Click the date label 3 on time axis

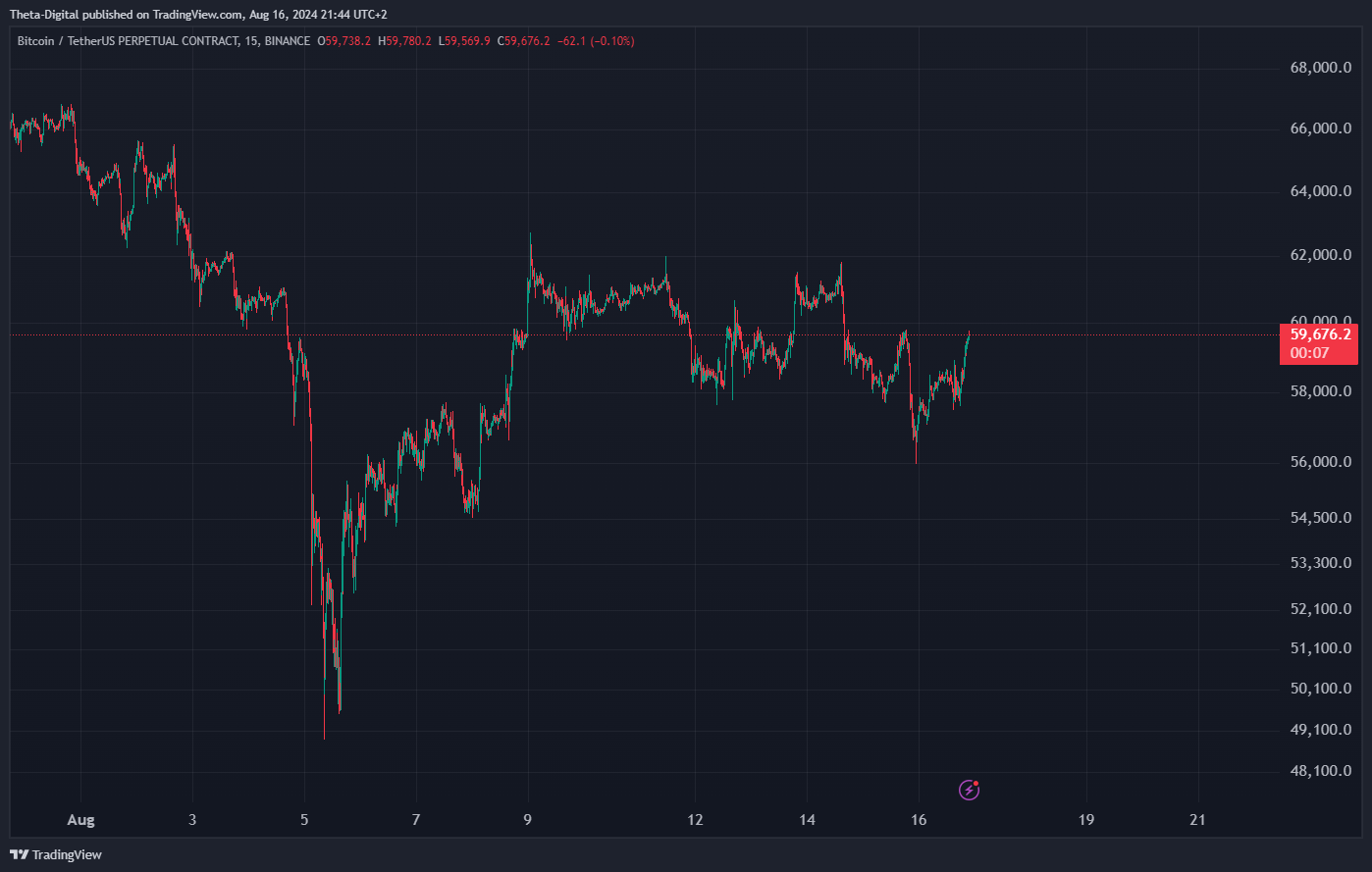(192, 819)
